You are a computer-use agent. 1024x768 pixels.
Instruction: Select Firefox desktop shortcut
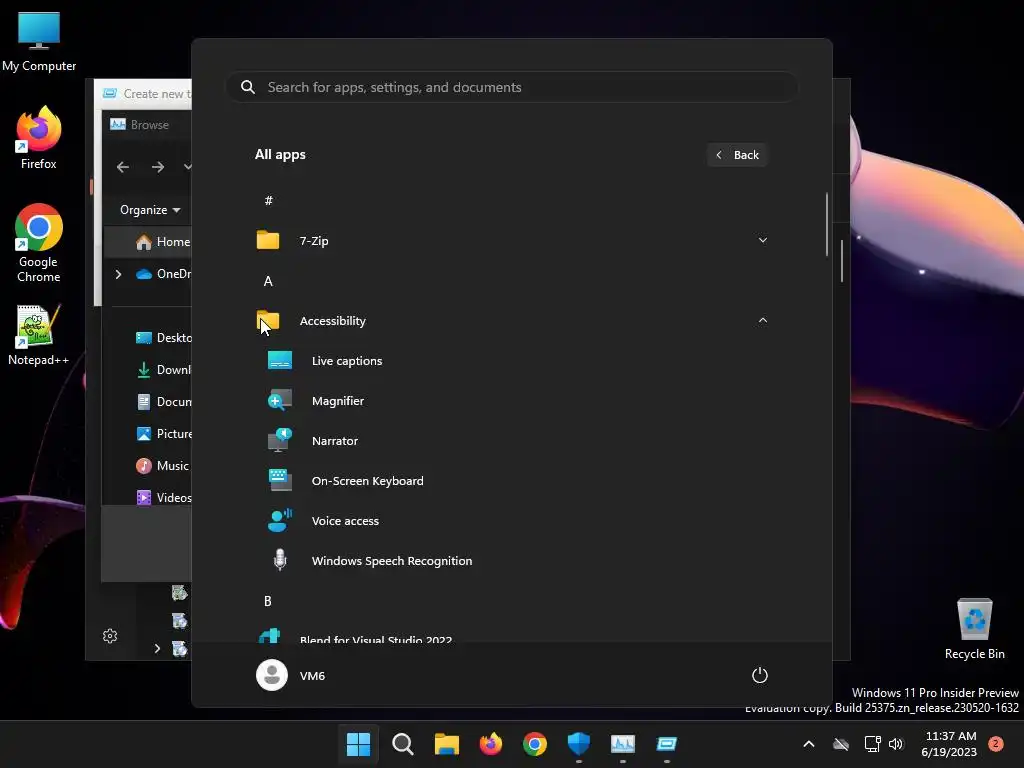point(39,138)
